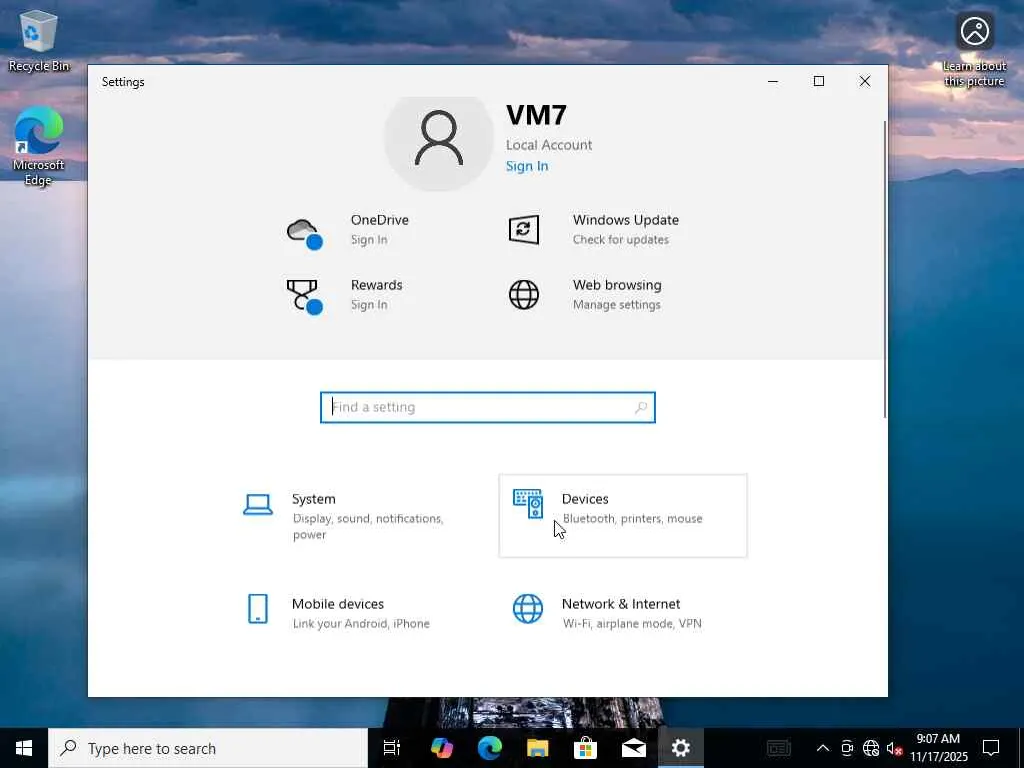Click the Wi-Fi, airplane mode, VPN description
The image size is (1024, 768).
[x=632, y=624]
